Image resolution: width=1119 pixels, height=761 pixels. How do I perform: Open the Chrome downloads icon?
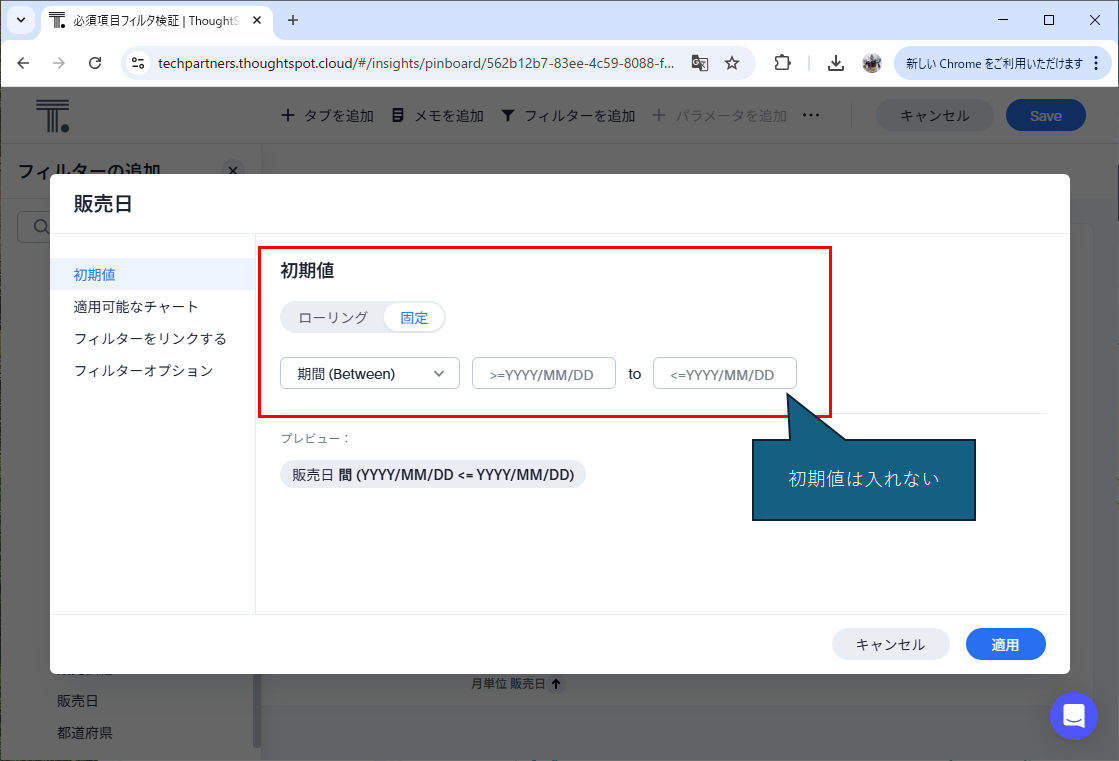click(836, 63)
